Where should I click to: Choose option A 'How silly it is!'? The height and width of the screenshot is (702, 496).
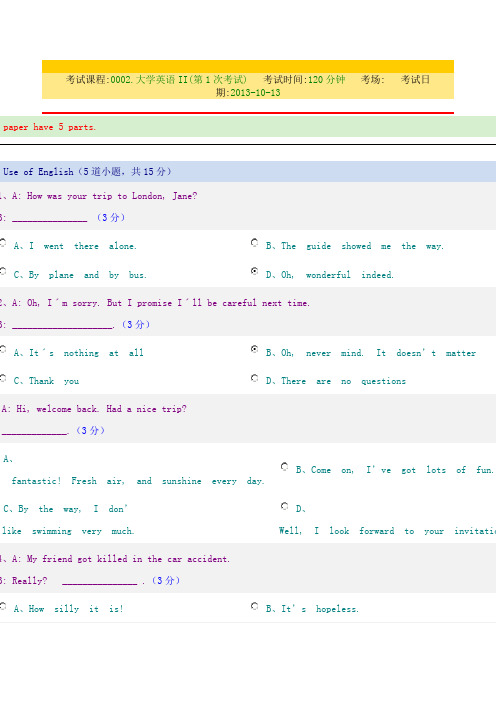pos(3,606)
